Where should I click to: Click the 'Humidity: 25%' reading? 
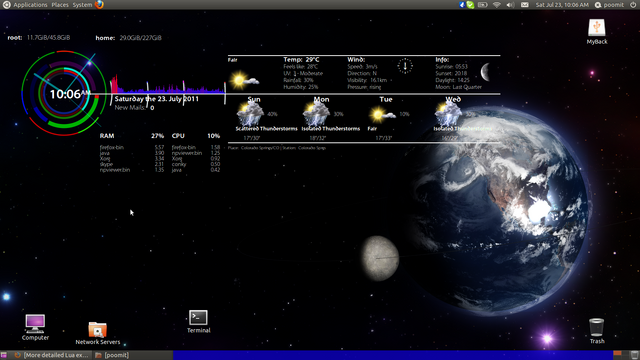click(x=301, y=87)
